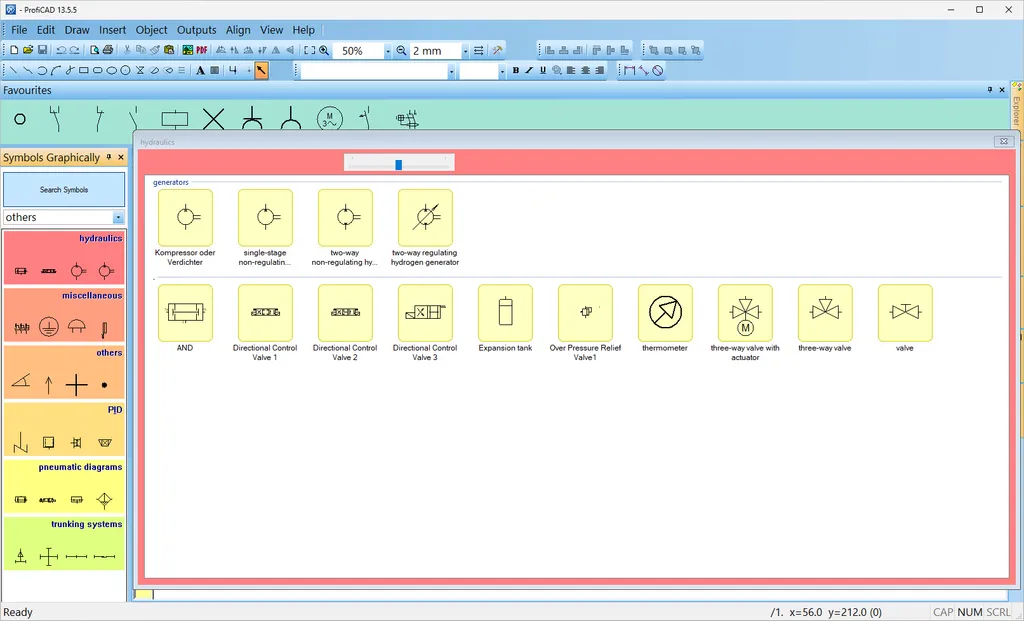Select the rounded rectangle drawing tool

click(97, 71)
